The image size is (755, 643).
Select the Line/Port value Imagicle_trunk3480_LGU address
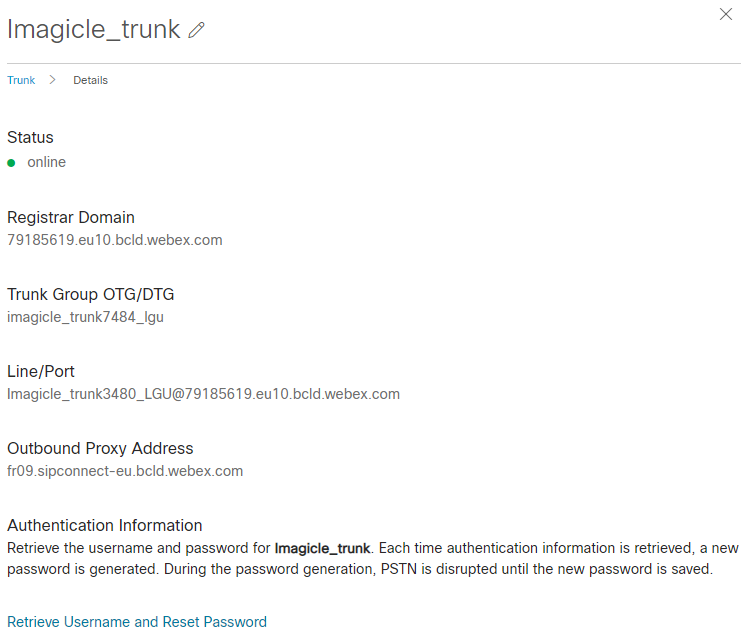(x=203, y=394)
